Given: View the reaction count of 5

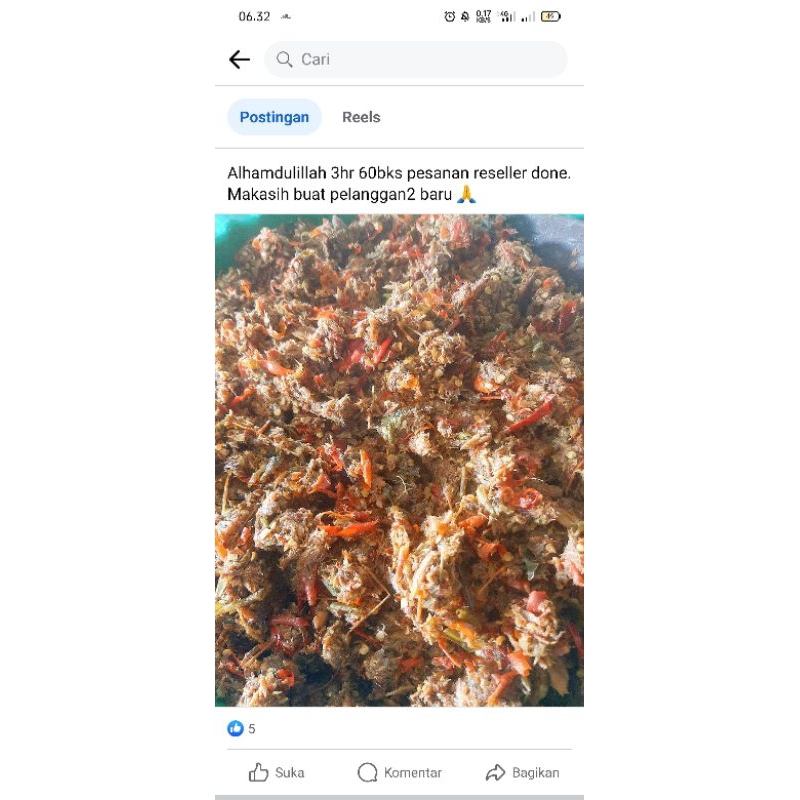Looking at the screenshot, I should (252, 729).
